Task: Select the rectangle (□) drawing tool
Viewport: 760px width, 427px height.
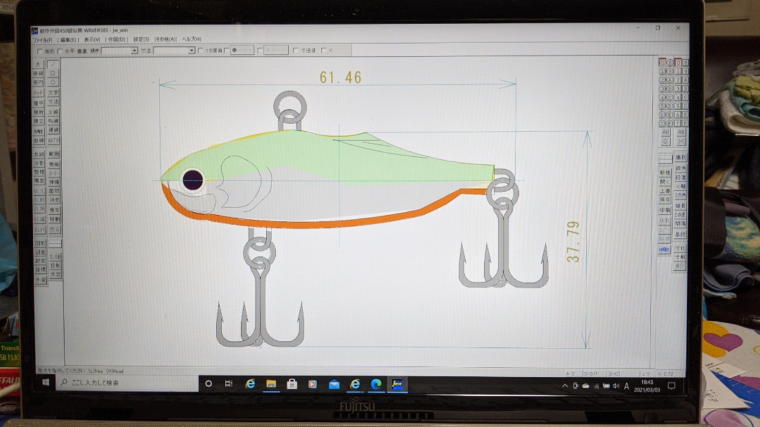Action: tap(53, 73)
